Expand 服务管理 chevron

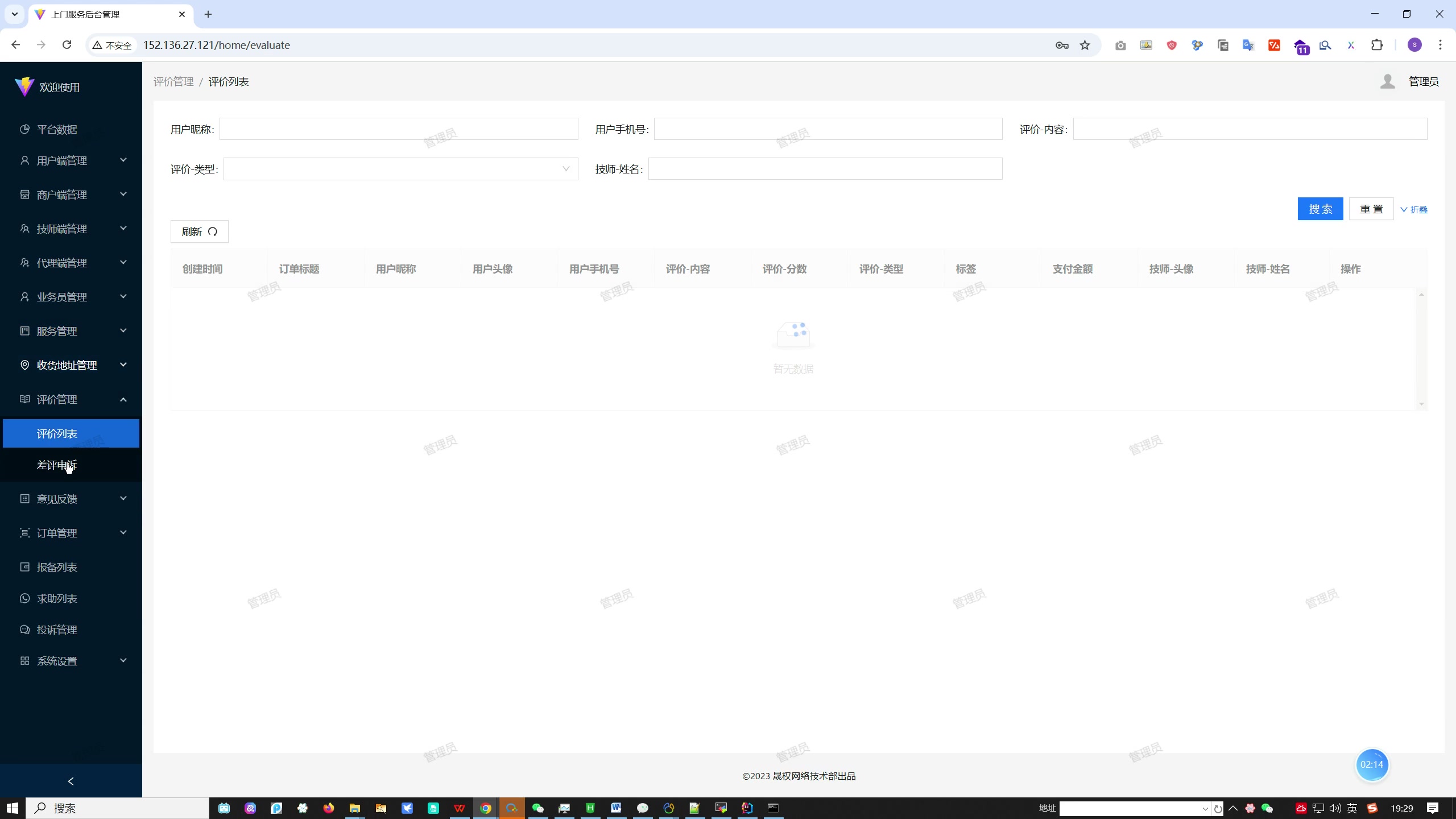[123, 331]
